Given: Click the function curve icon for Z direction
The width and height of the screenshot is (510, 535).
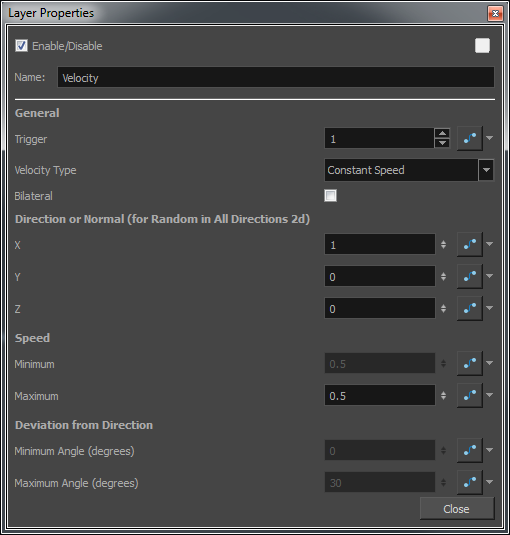Looking at the screenshot, I should click(x=470, y=308).
